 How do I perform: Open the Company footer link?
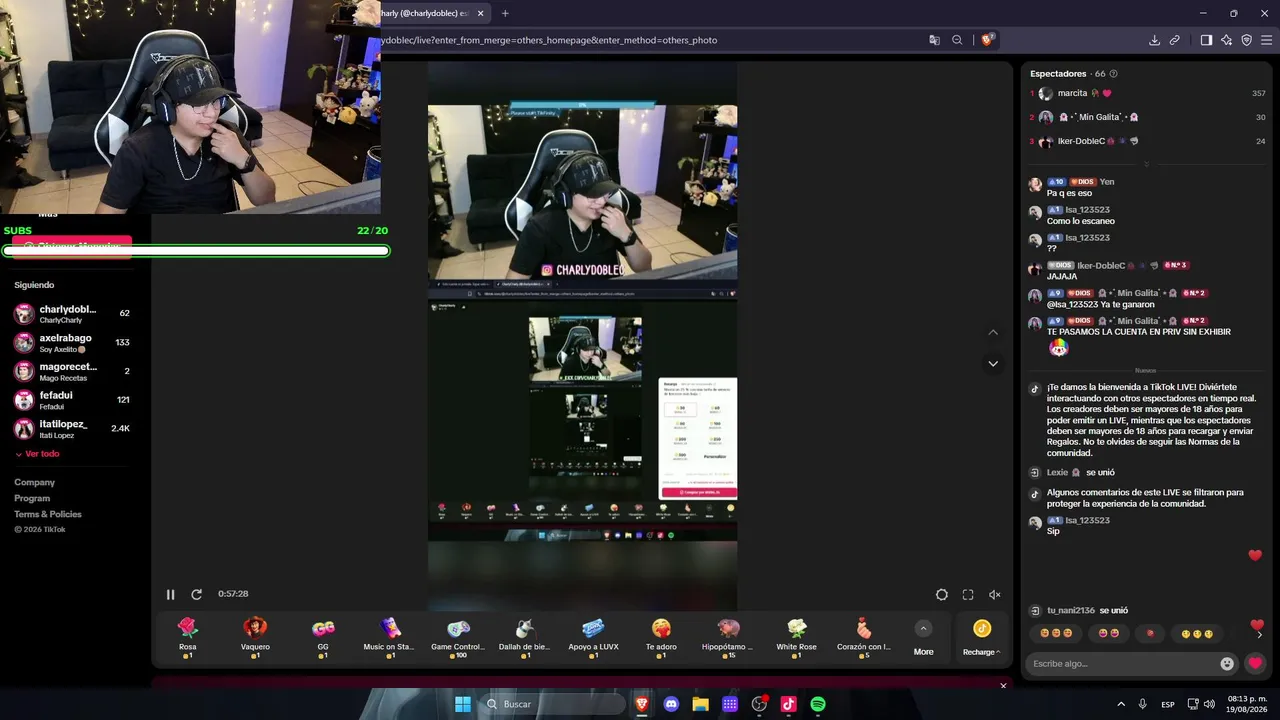pos(34,482)
